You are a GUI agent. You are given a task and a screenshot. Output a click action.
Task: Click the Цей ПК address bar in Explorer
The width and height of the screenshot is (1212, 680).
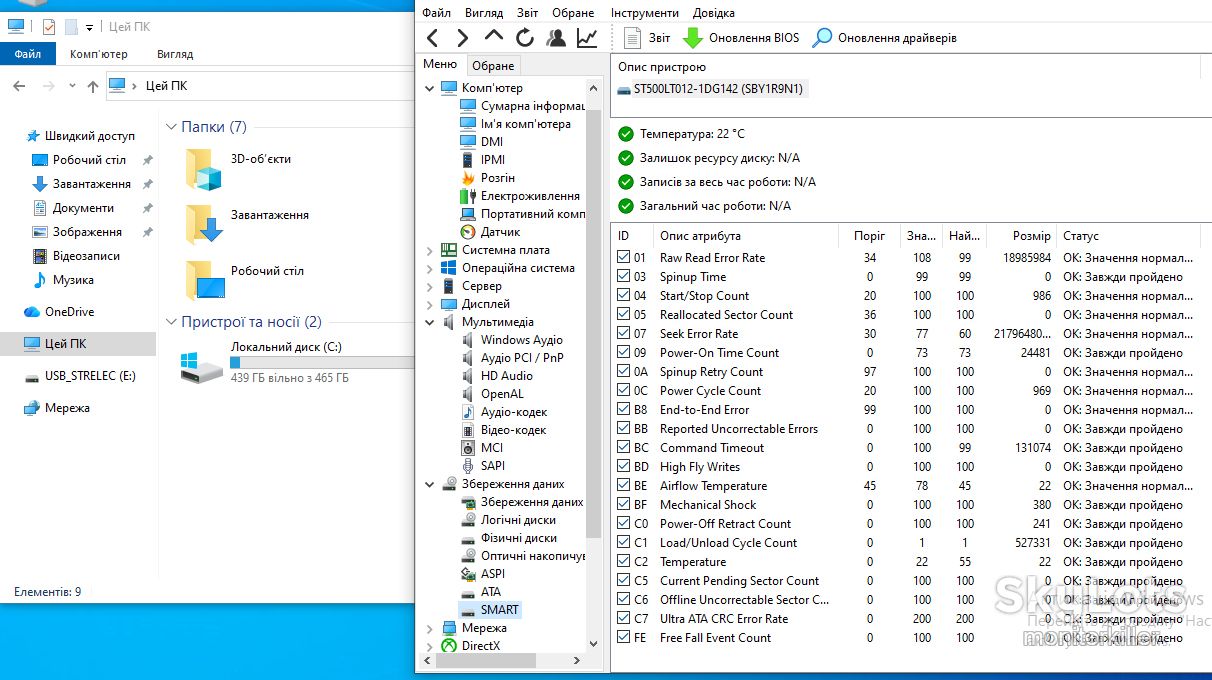[x=260, y=86]
